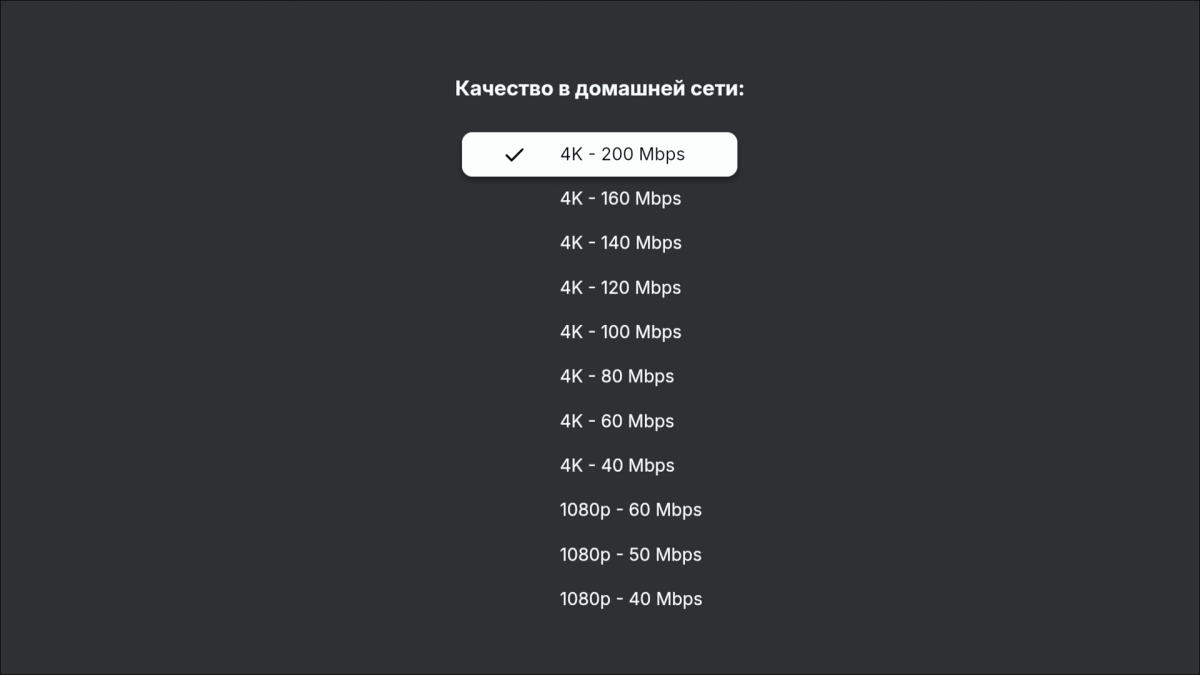Choose the 4K - 60 Mbps quality level

pos(616,421)
